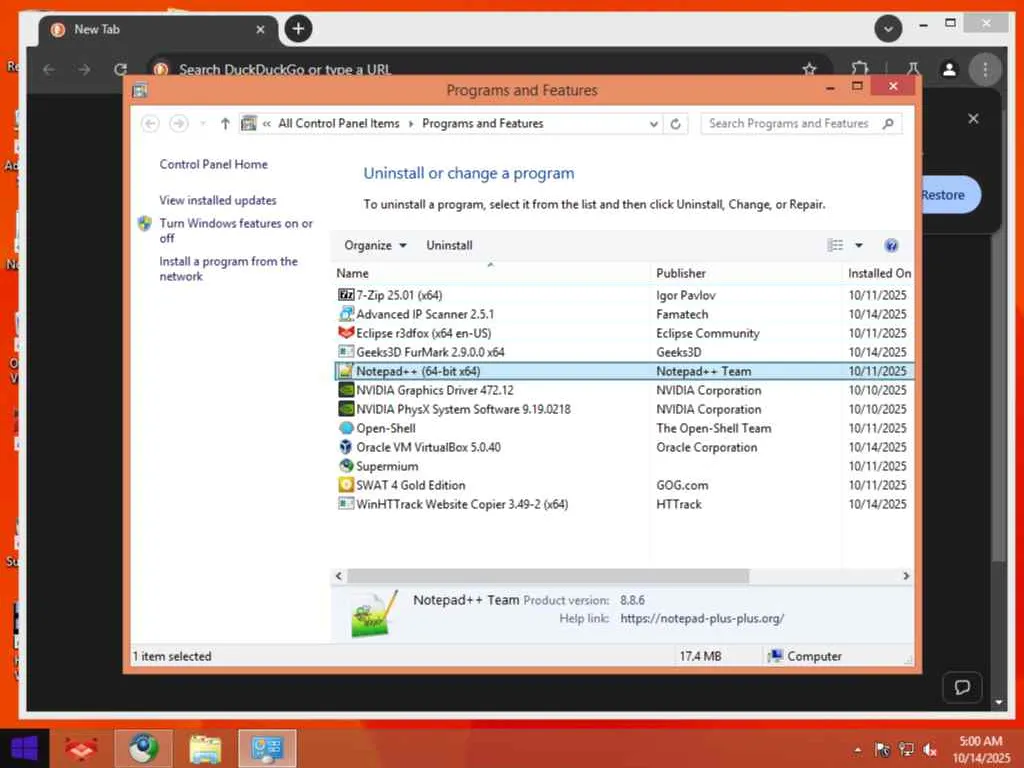Click the Oracle VM VirtualBox icon

click(345, 447)
